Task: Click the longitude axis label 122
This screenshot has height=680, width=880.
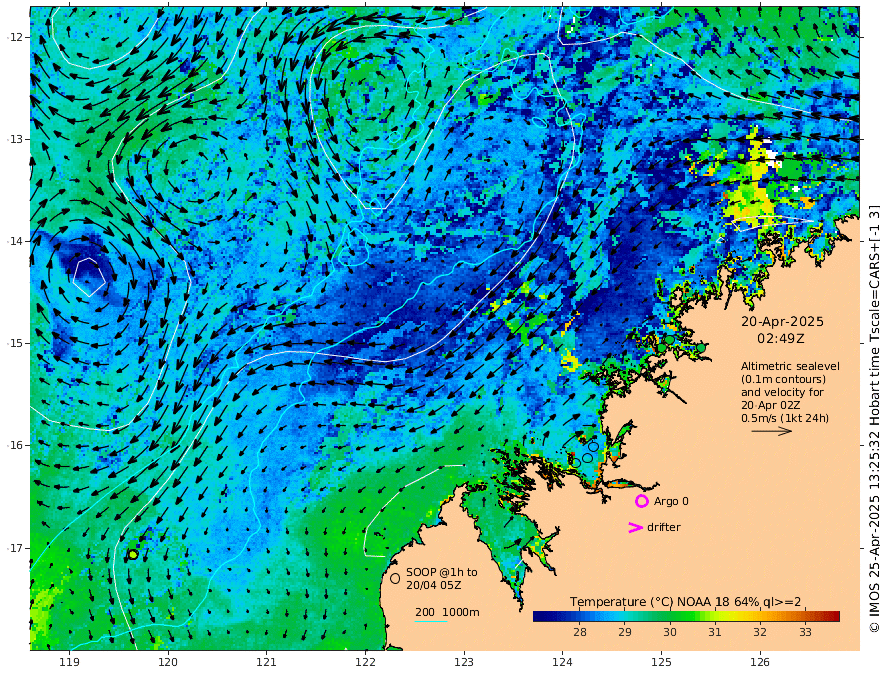Action: pos(365,663)
